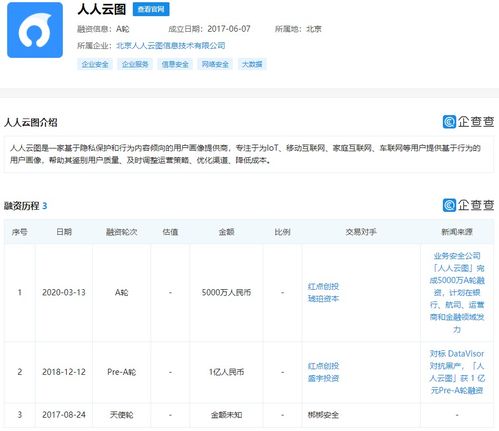499x431 pixels.
Task: Click 红点创投 in the A轮 row
Action: (x=323, y=286)
